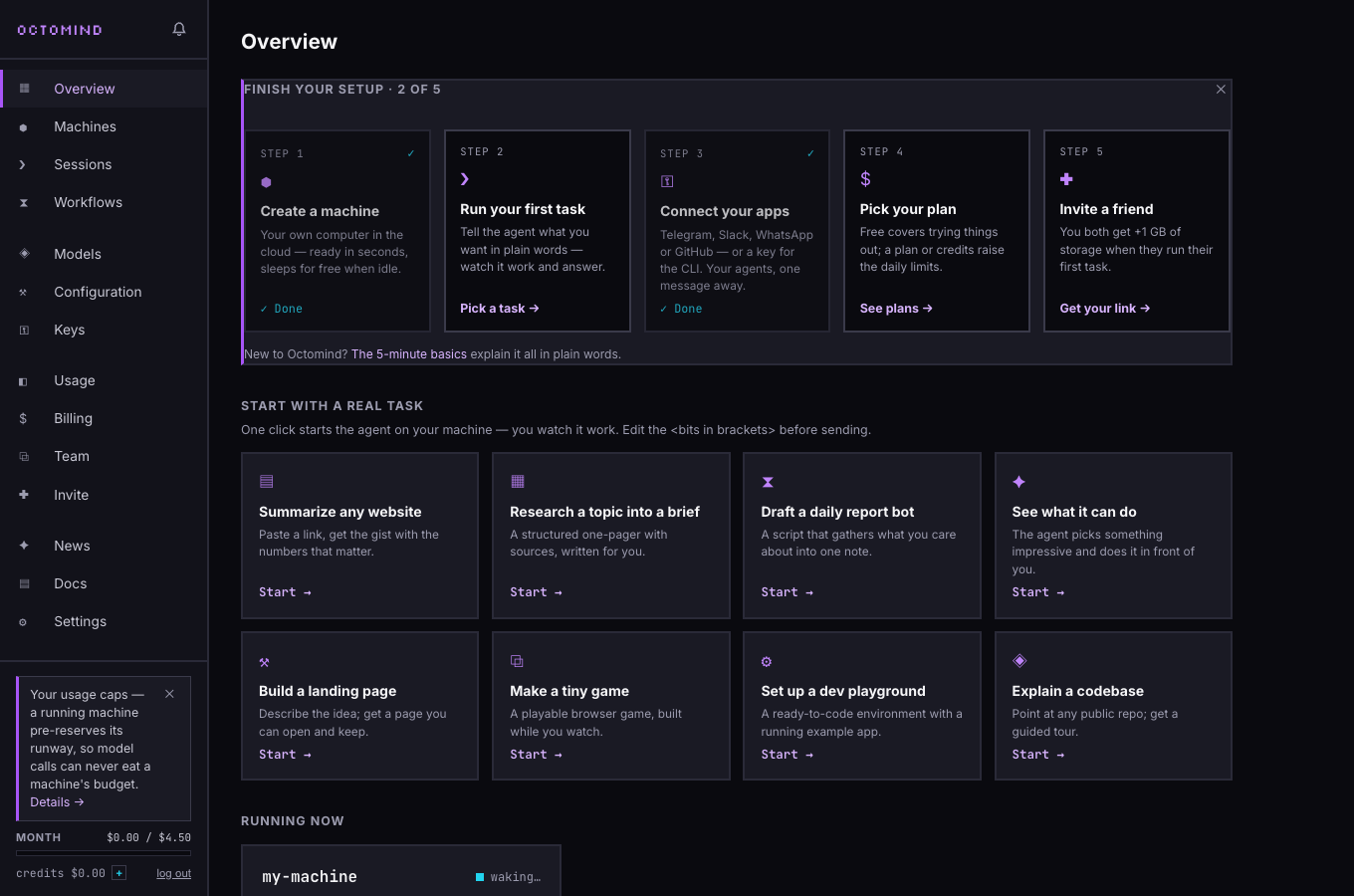Close the Finish your setup panel
This screenshot has width=1354, height=896.
(x=1221, y=90)
